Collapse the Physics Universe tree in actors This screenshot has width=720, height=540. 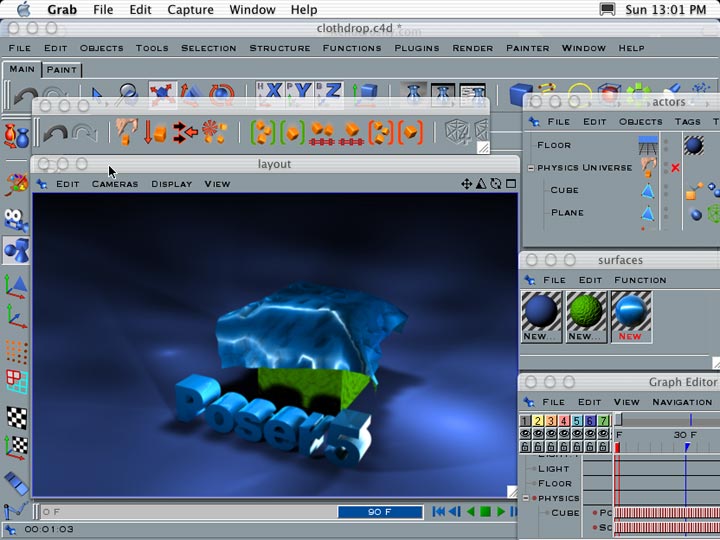[530, 168]
